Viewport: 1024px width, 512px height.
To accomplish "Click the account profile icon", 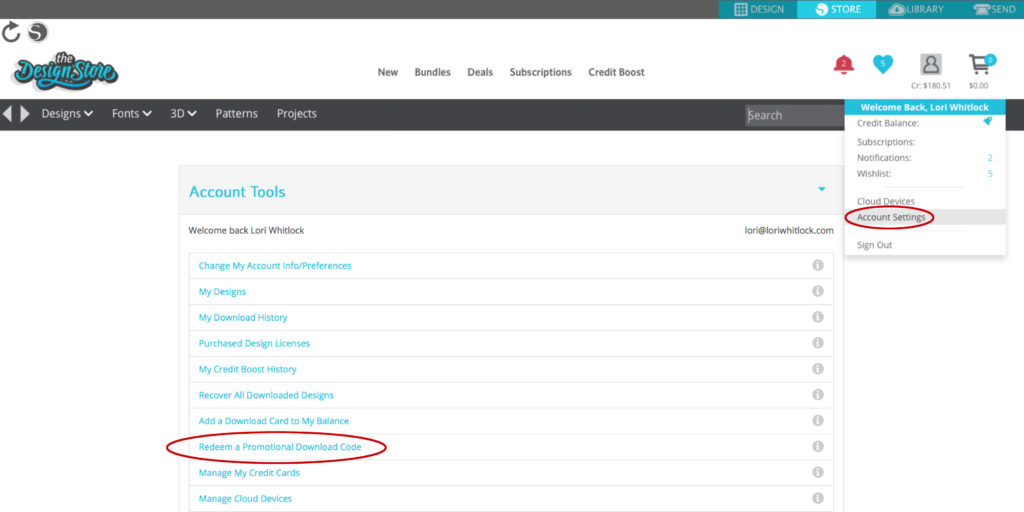I will point(931,65).
